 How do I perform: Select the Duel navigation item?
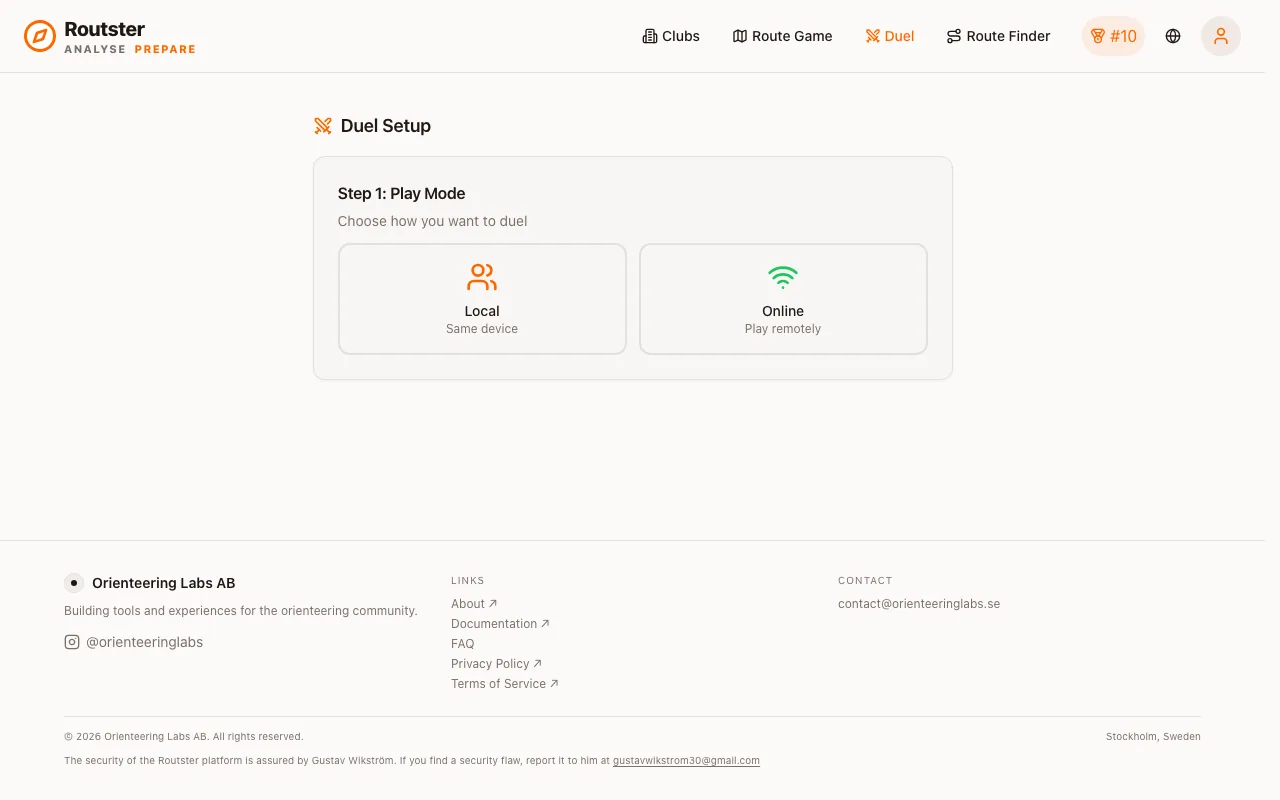click(x=890, y=36)
